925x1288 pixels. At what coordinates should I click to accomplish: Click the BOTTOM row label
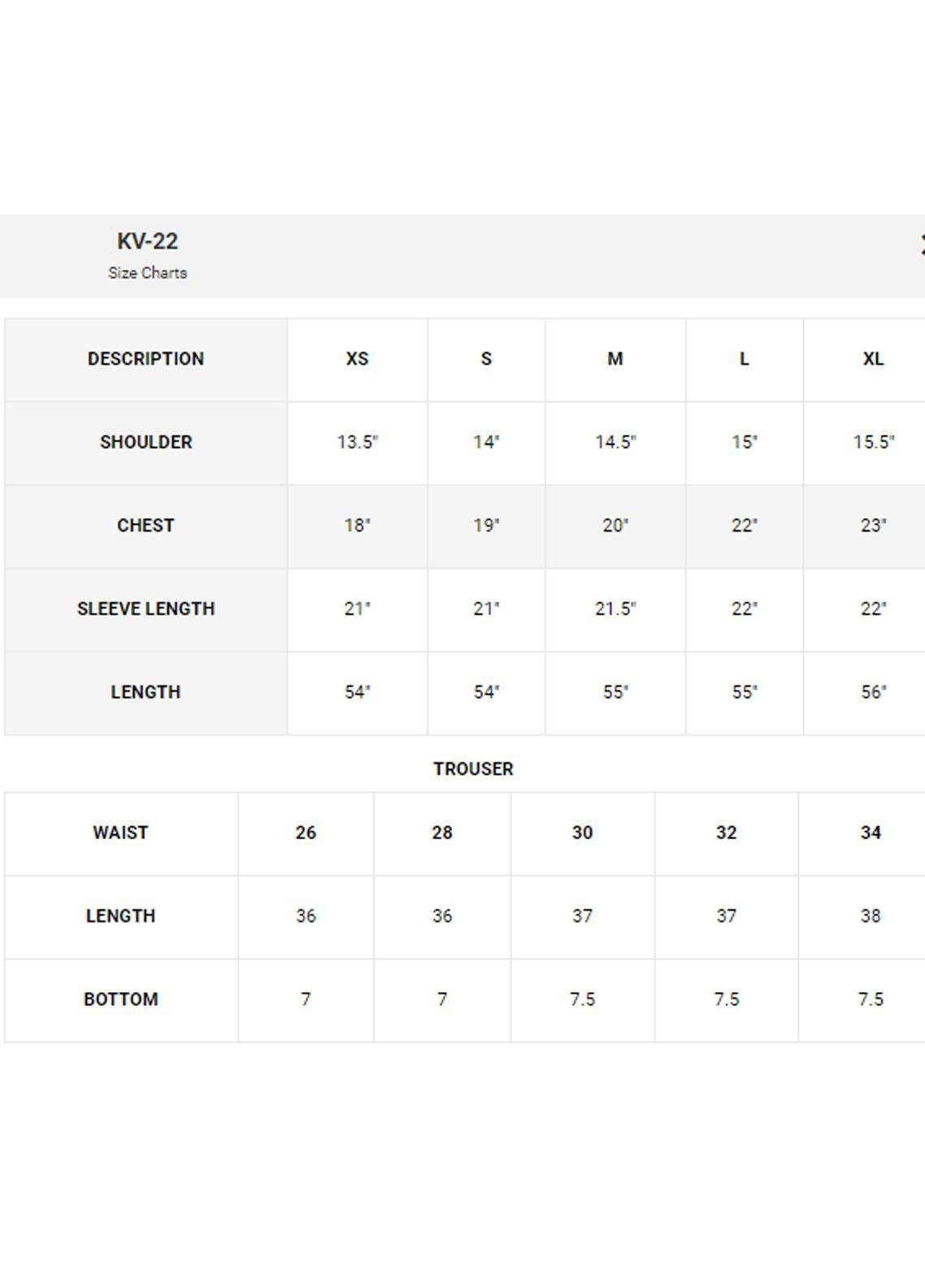120,999
